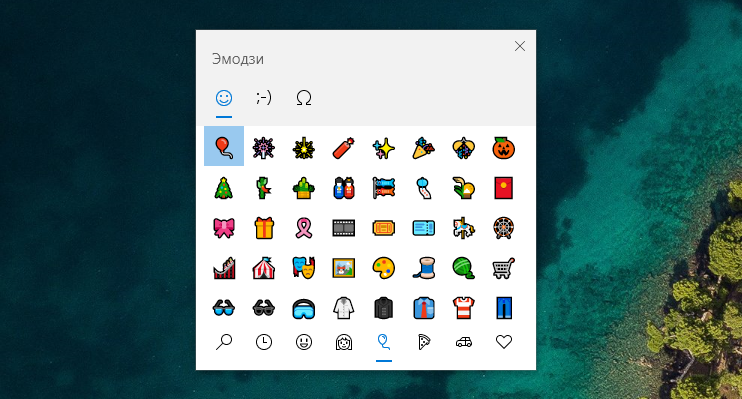This screenshot has height=399, width=742.
Task: Switch to the Emoji smiley tab
Action: tap(224, 98)
